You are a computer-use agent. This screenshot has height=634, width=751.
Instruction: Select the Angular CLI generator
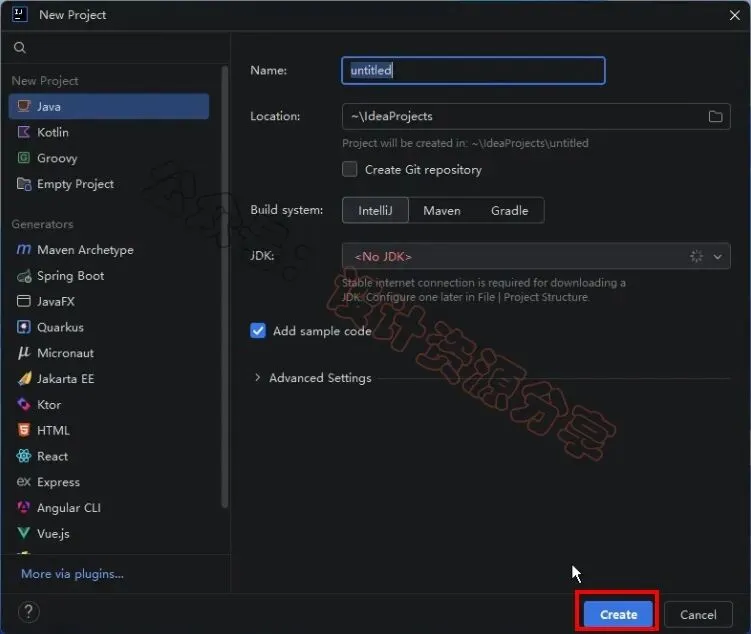[108, 508]
